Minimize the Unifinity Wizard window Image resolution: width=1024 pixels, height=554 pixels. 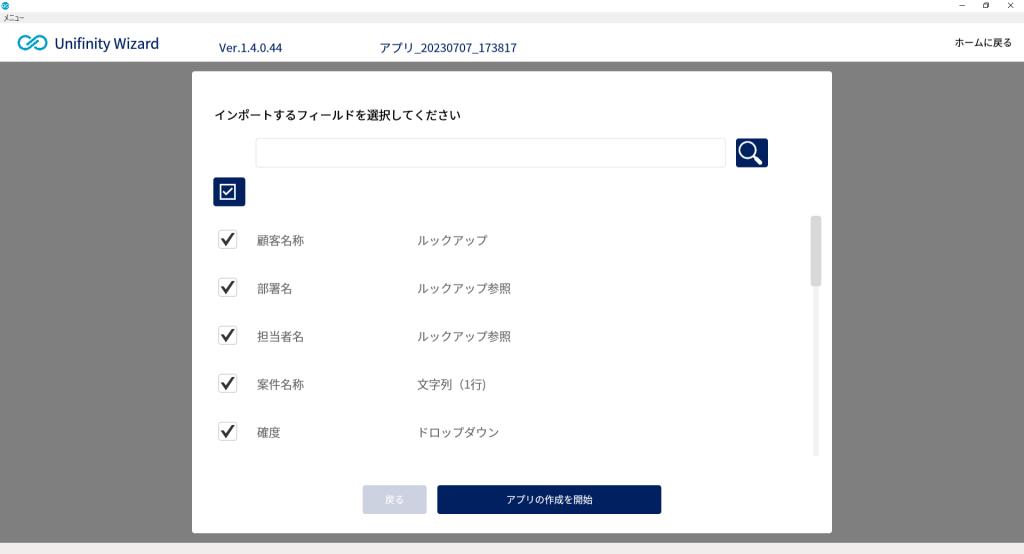coord(962,5)
